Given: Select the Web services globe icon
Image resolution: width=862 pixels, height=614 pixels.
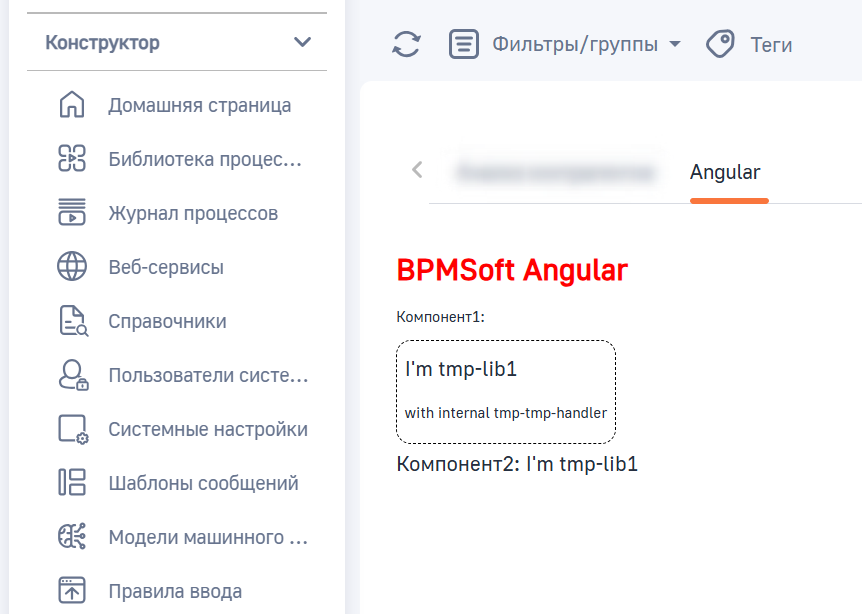Looking at the screenshot, I should click(72, 267).
